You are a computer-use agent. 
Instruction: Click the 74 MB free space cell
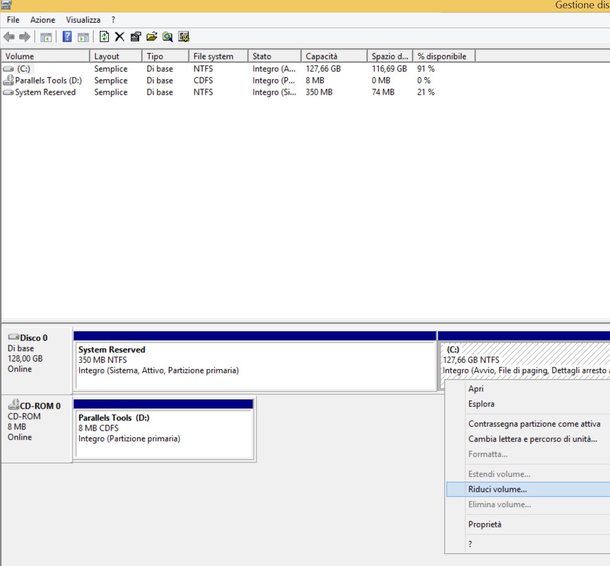coord(383,92)
